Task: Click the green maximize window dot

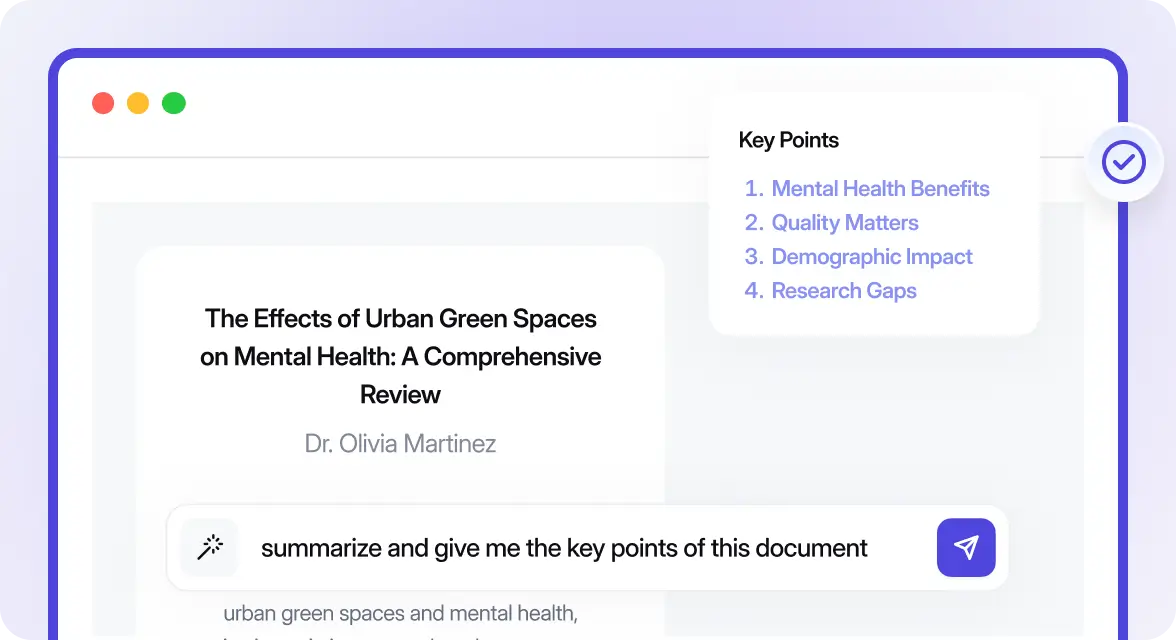Action: pos(174,103)
